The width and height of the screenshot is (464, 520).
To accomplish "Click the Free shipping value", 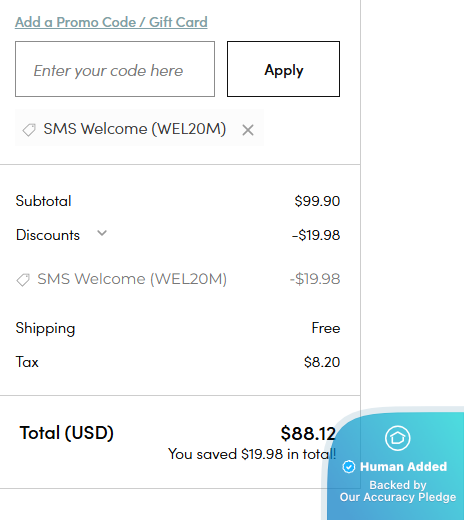I will [x=326, y=328].
